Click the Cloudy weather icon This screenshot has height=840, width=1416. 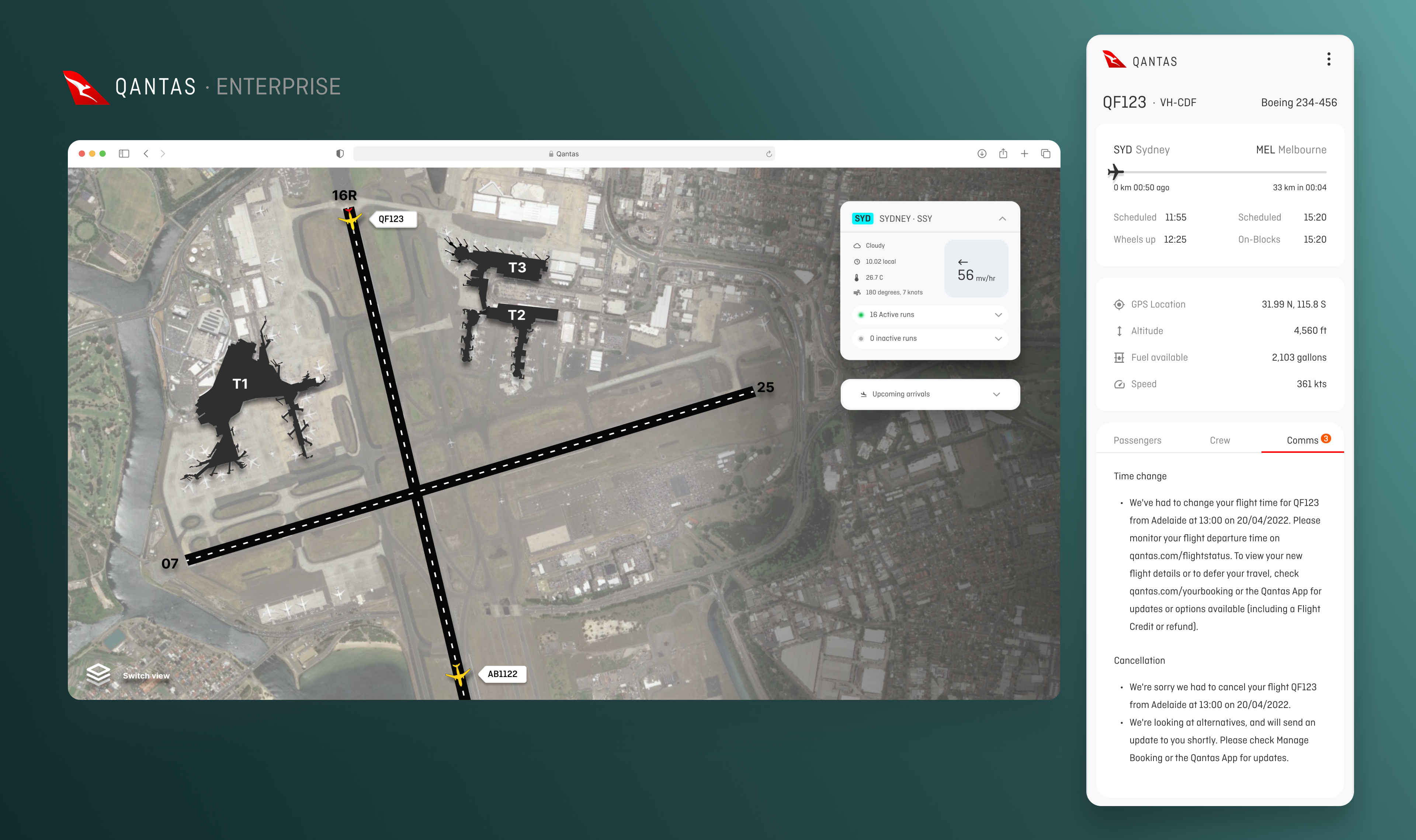click(x=857, y=246)
